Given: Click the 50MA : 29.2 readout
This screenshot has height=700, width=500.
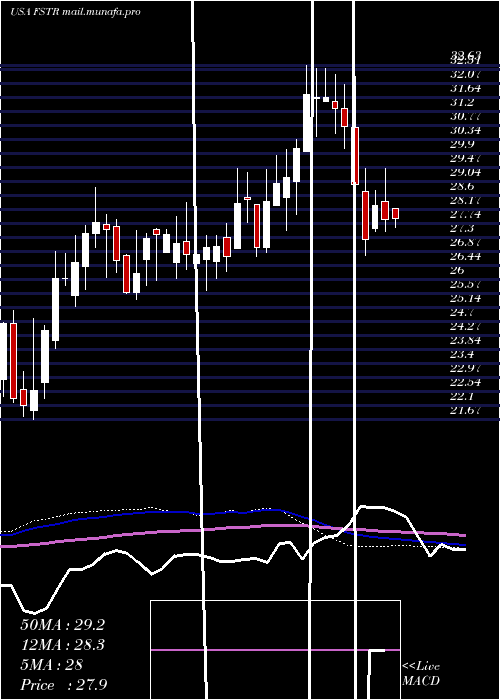Looking at the screenshot, I should tap(62, 625).
